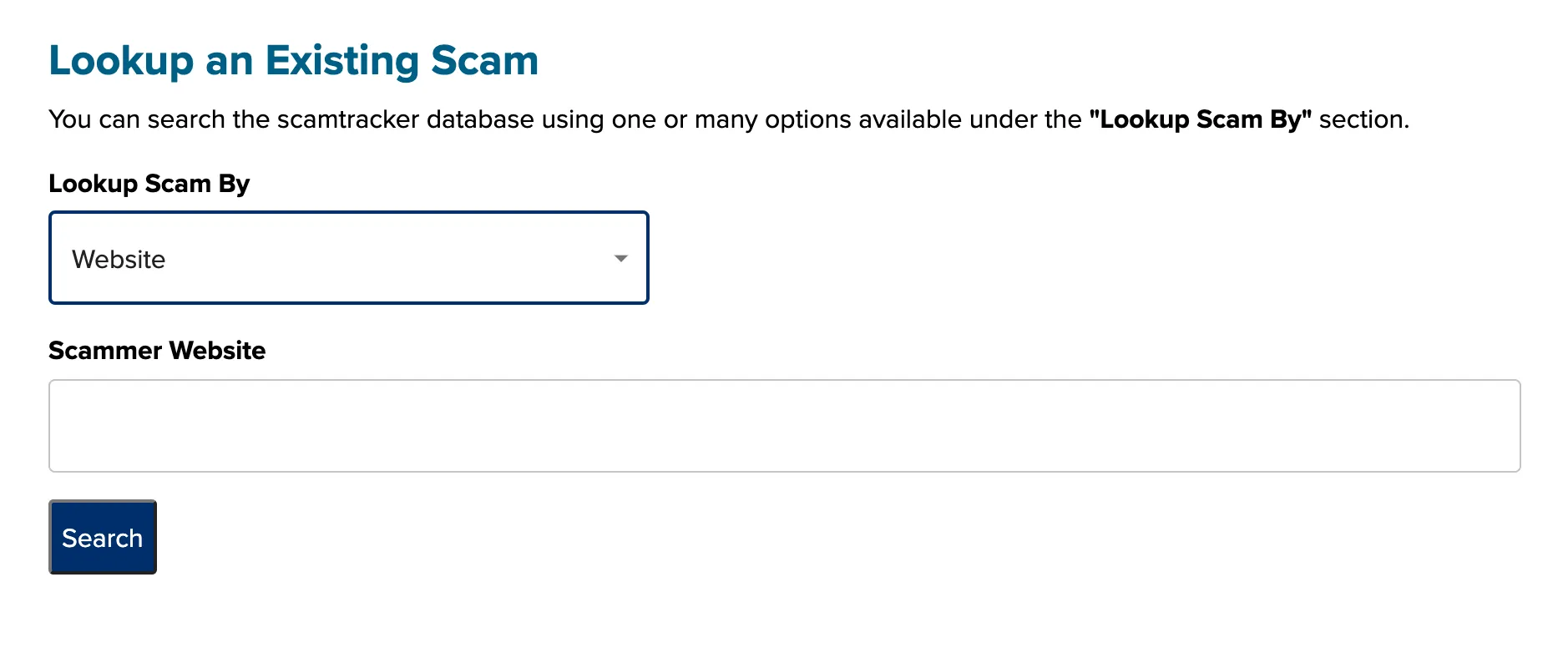This screenshot has height=648, width=1568.
Task: Click the Lookup Scam By label
Action: (x=149, y=184)
